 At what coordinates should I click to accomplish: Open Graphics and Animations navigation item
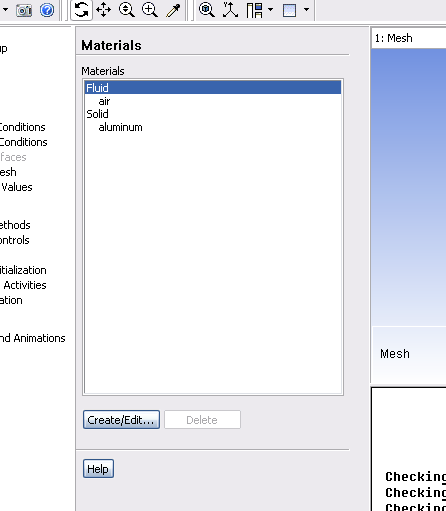[33, 338]
